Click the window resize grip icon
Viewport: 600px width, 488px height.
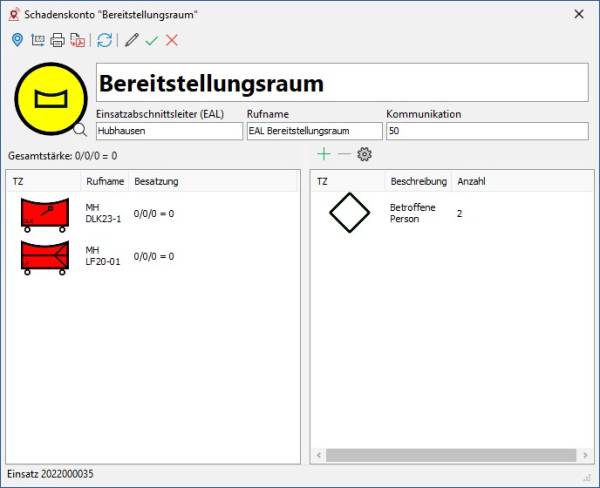point(587,477)
